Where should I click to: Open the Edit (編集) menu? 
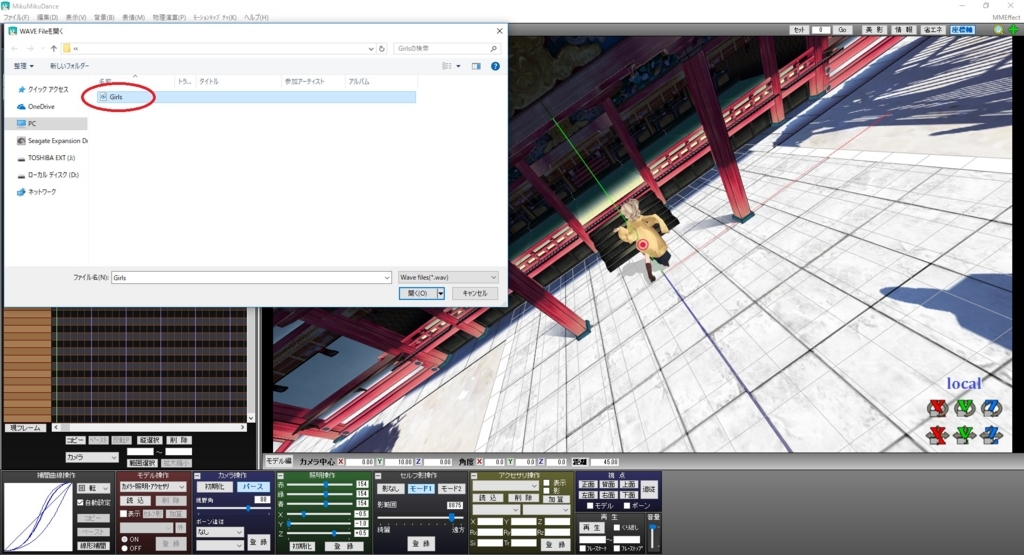point(47,18)
